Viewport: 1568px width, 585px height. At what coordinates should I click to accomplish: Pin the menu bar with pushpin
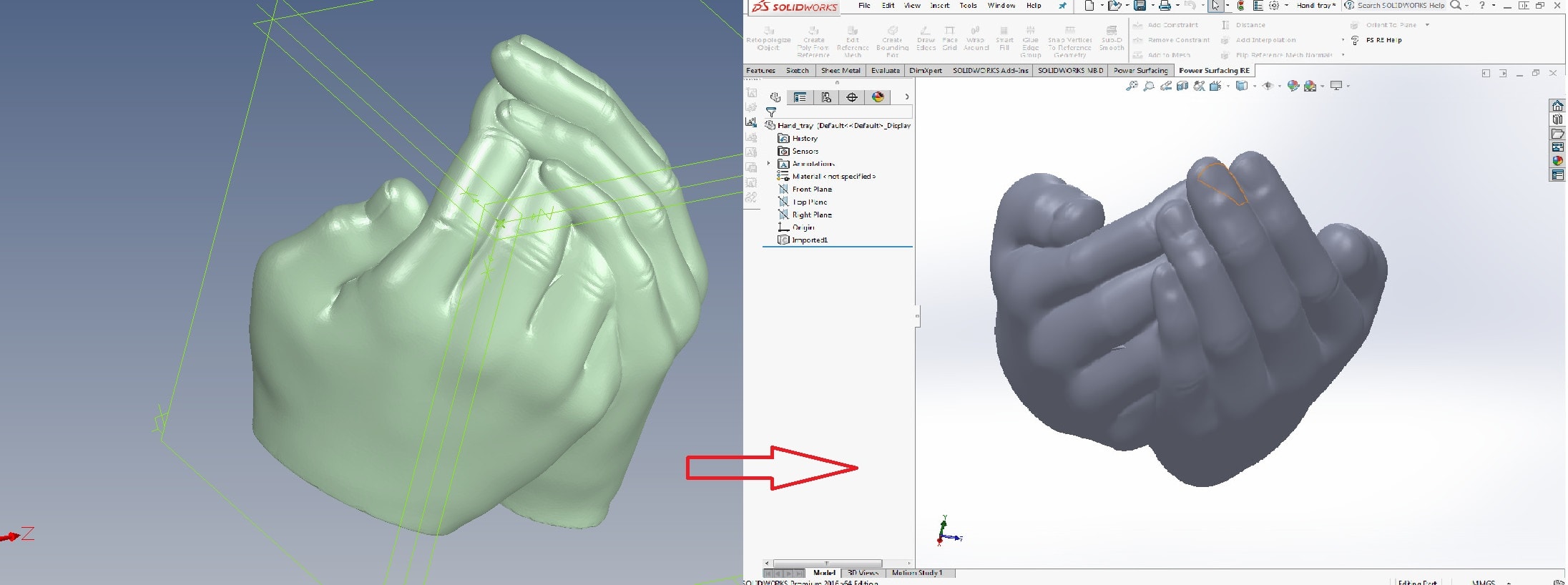(1062, 6)
